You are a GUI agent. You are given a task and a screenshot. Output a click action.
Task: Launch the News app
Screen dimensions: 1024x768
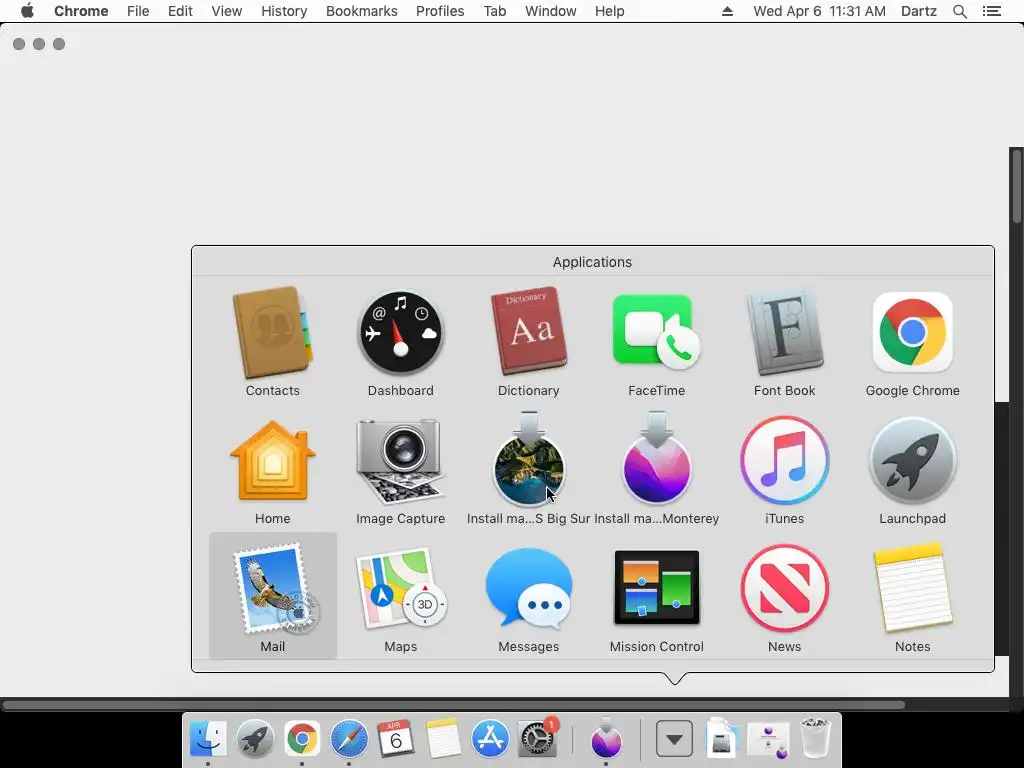(x=784, y=588)
